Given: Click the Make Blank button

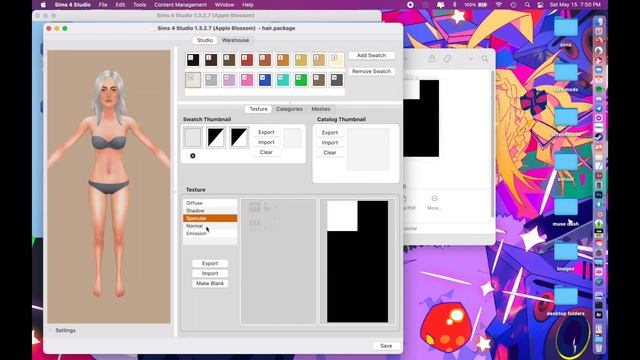Looking at the screenshot, I should [210, 283].
